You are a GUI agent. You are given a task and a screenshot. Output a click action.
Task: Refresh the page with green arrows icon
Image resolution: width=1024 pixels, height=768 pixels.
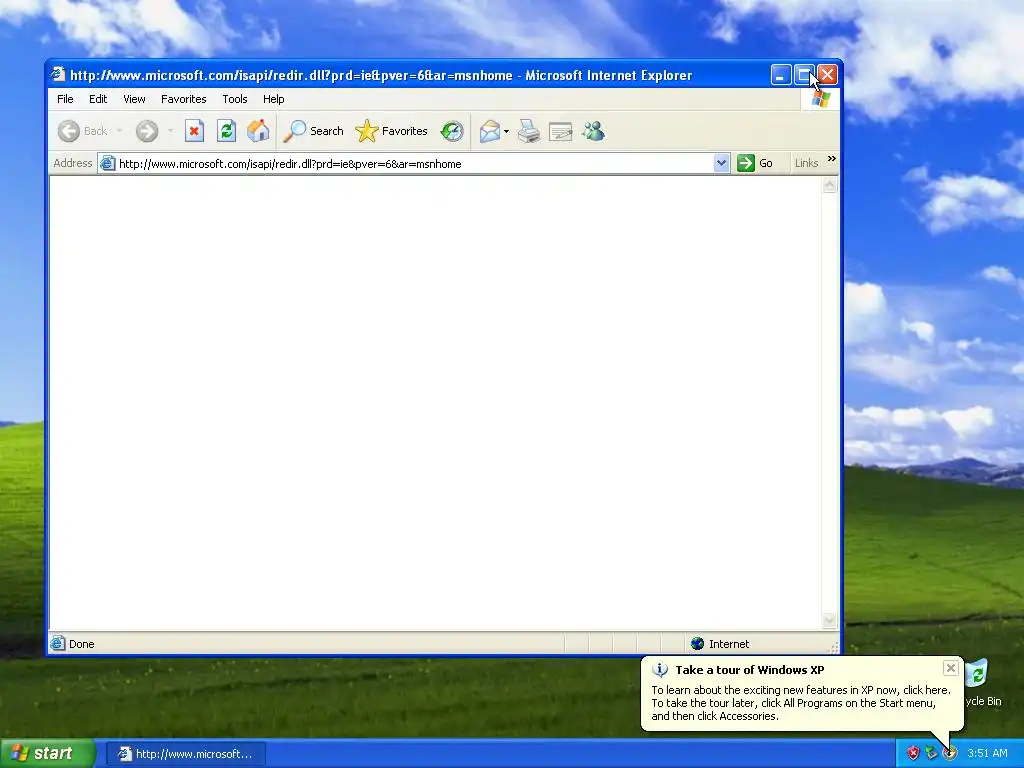(x=226, y=131)
